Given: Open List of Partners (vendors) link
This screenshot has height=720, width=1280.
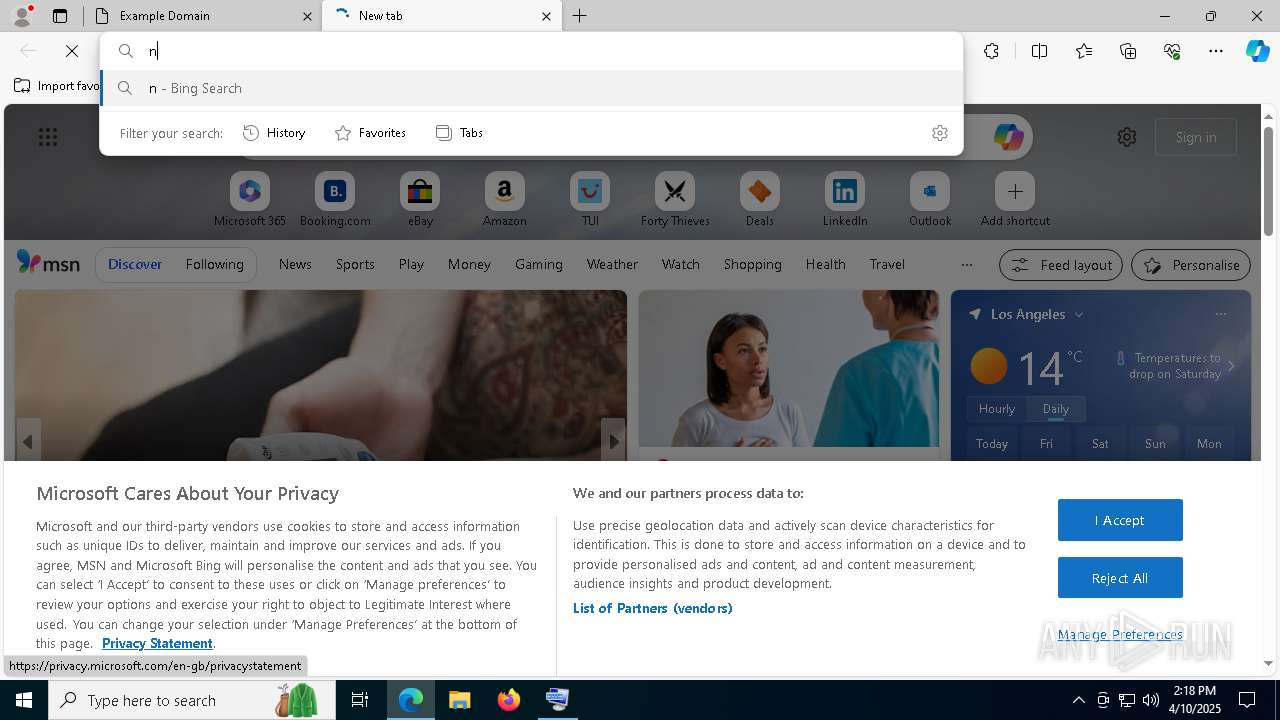Looking at the screenshot, I should 652,608.
